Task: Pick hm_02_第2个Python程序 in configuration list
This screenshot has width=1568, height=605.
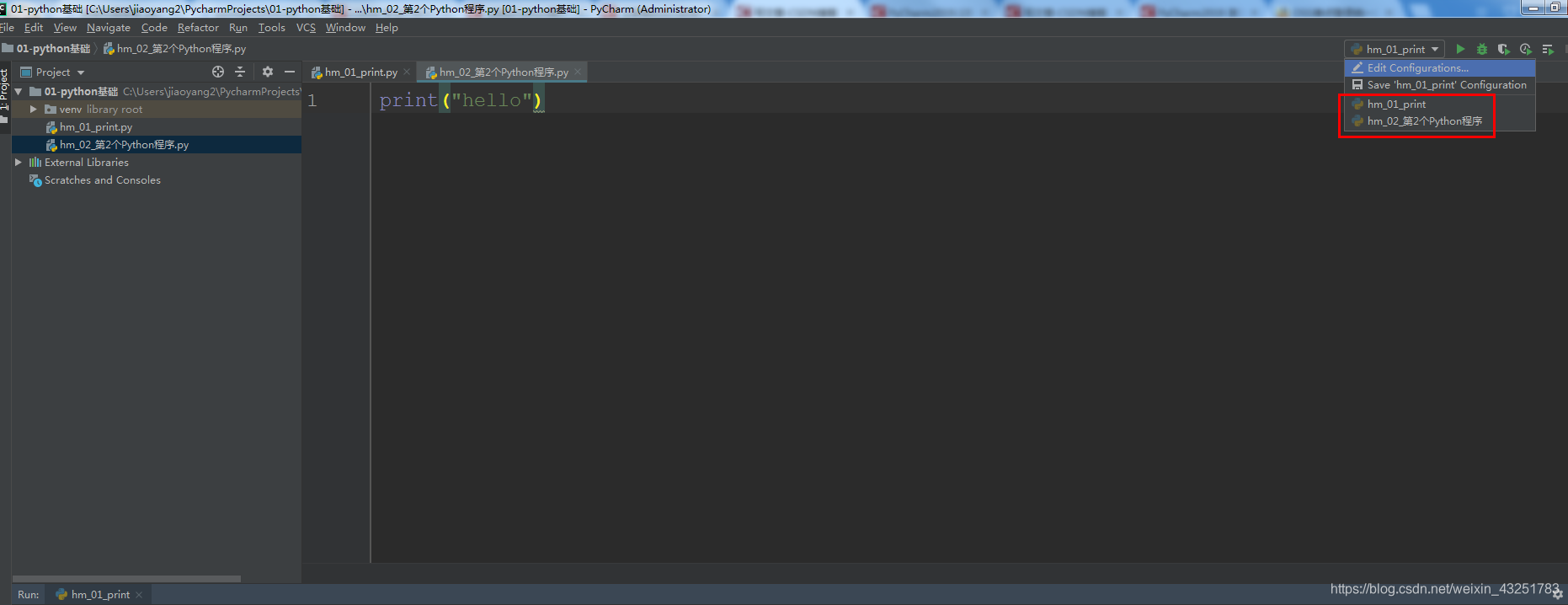Action: [1440, 121]
